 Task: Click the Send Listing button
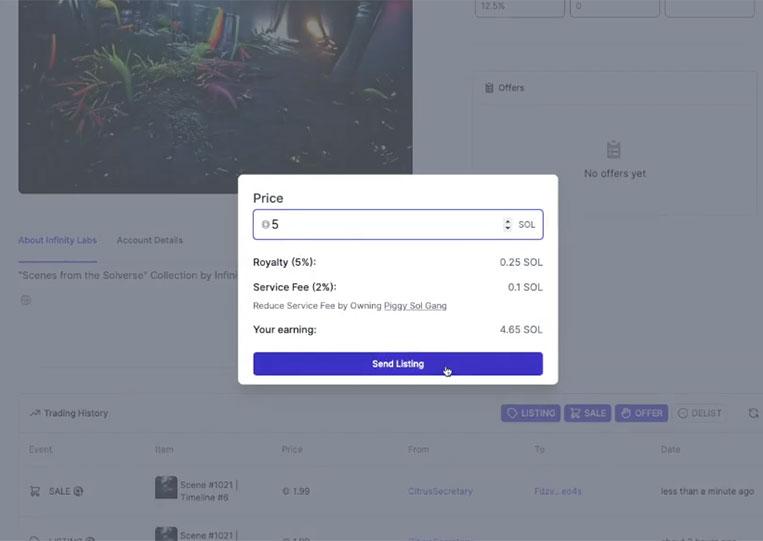coord(398,363)
